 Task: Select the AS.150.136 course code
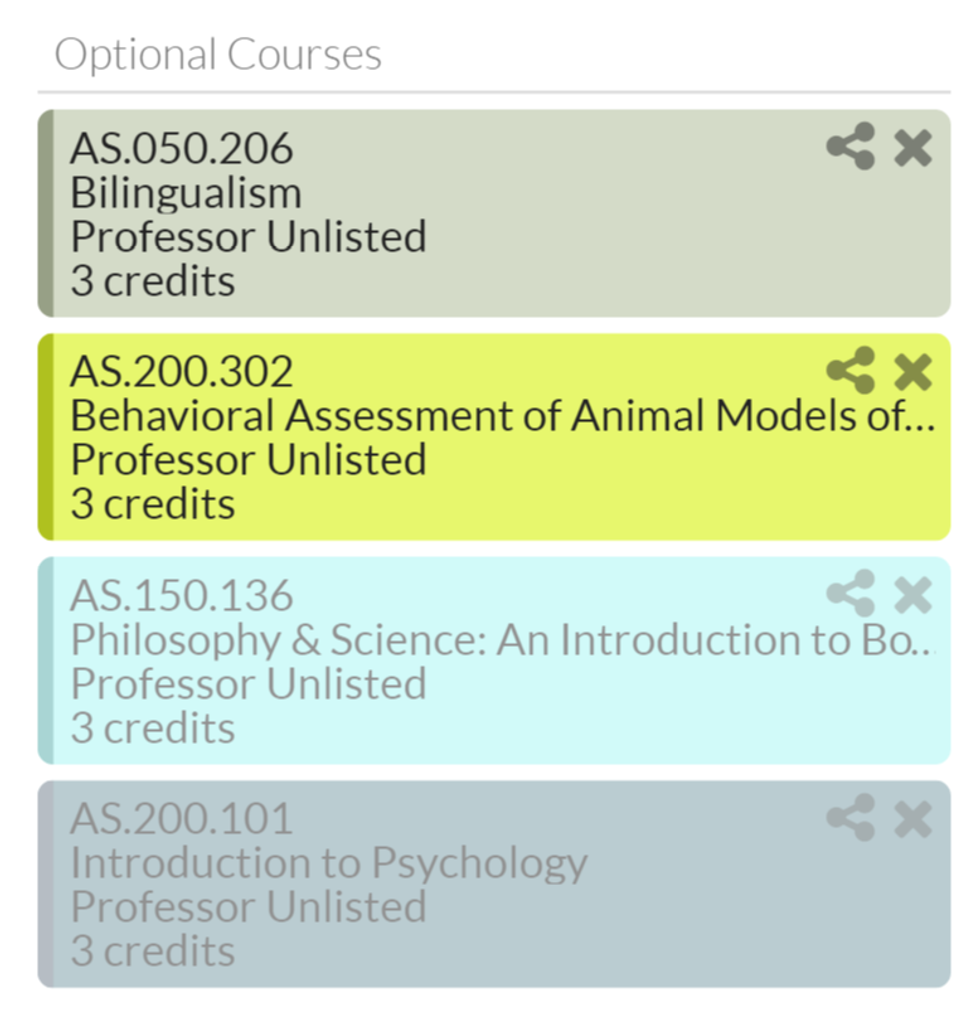(182, 596)
